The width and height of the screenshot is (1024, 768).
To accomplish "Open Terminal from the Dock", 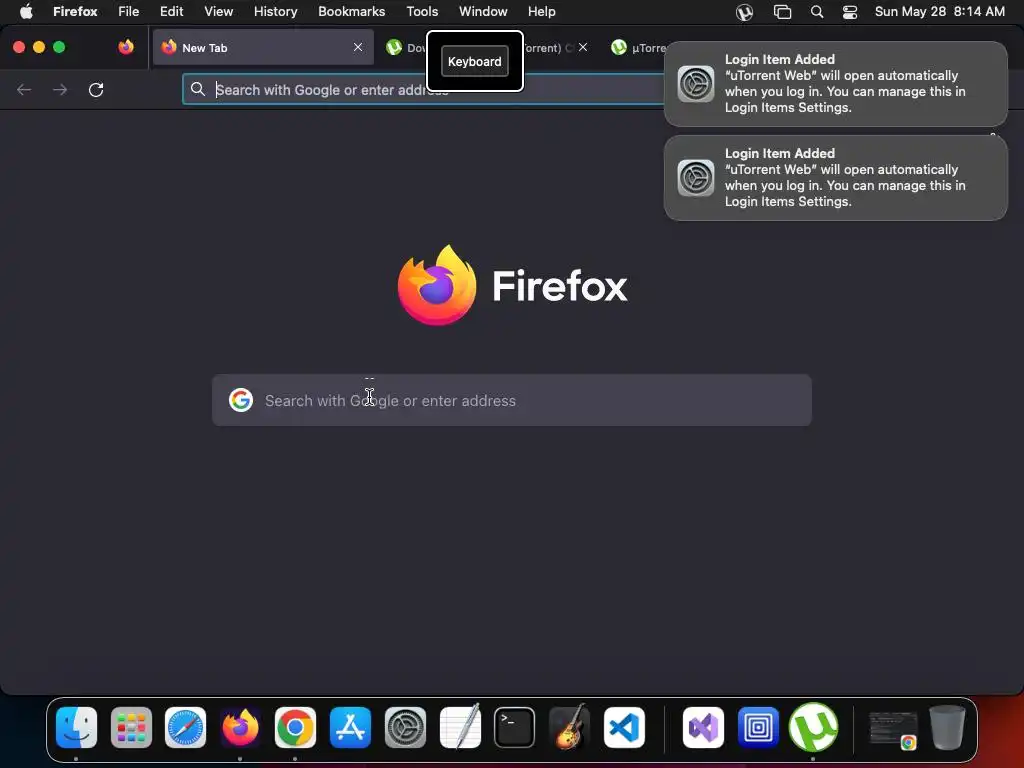I will pyautogui.click(x=515, y=727).
